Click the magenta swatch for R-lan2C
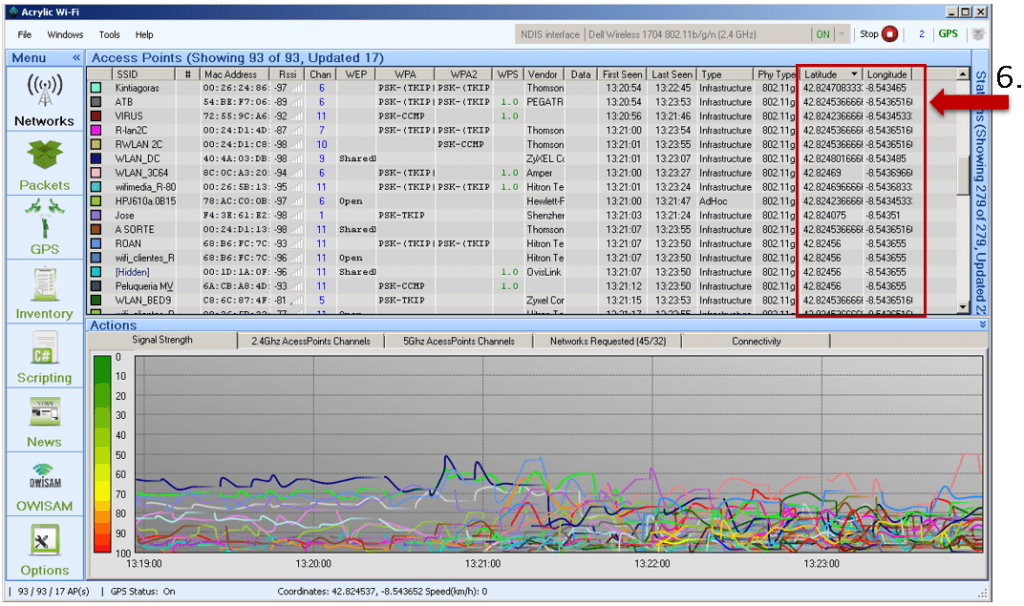 [x=96, y=130]
